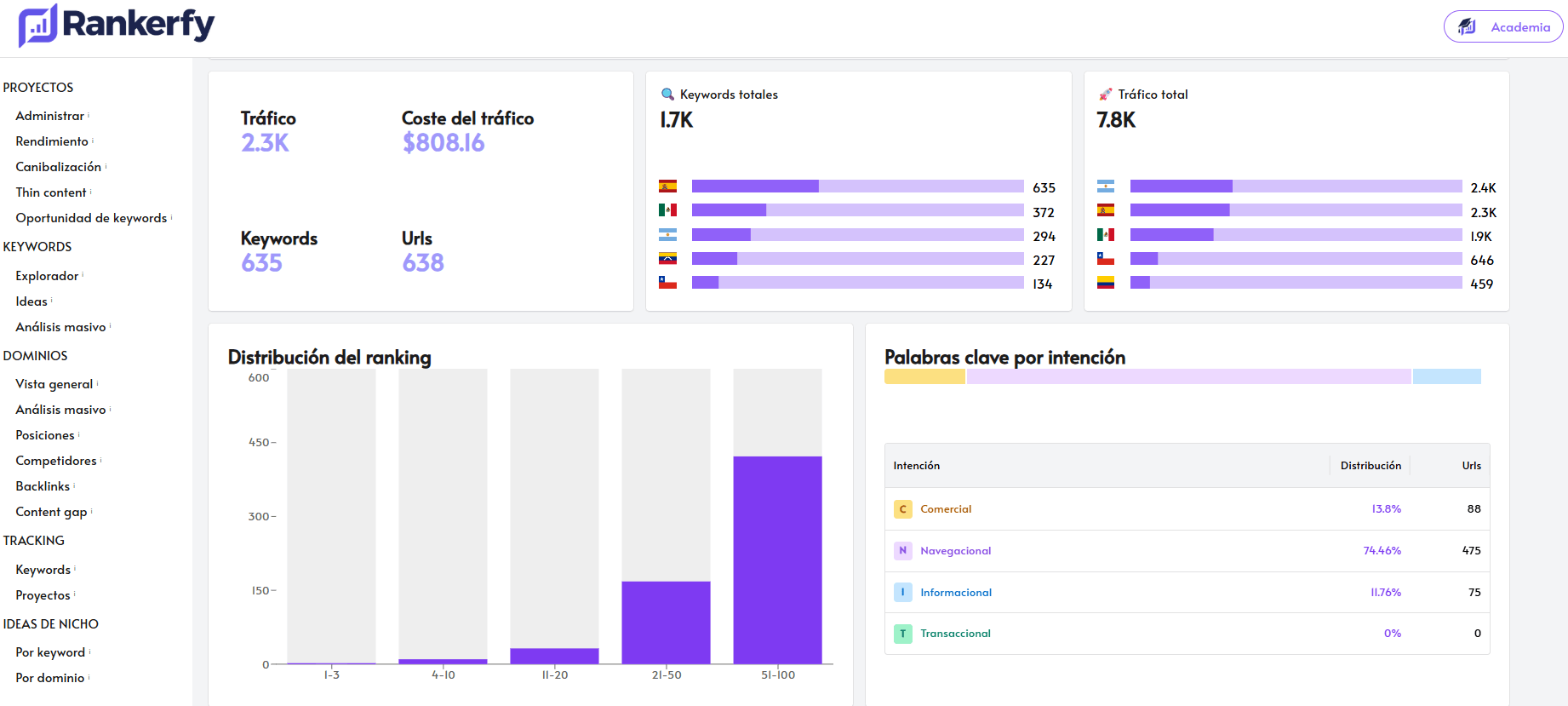This screenshot has width=1568, height=706.
Task: Click the Transaccional intent T badge
Action: click(902, 634)
